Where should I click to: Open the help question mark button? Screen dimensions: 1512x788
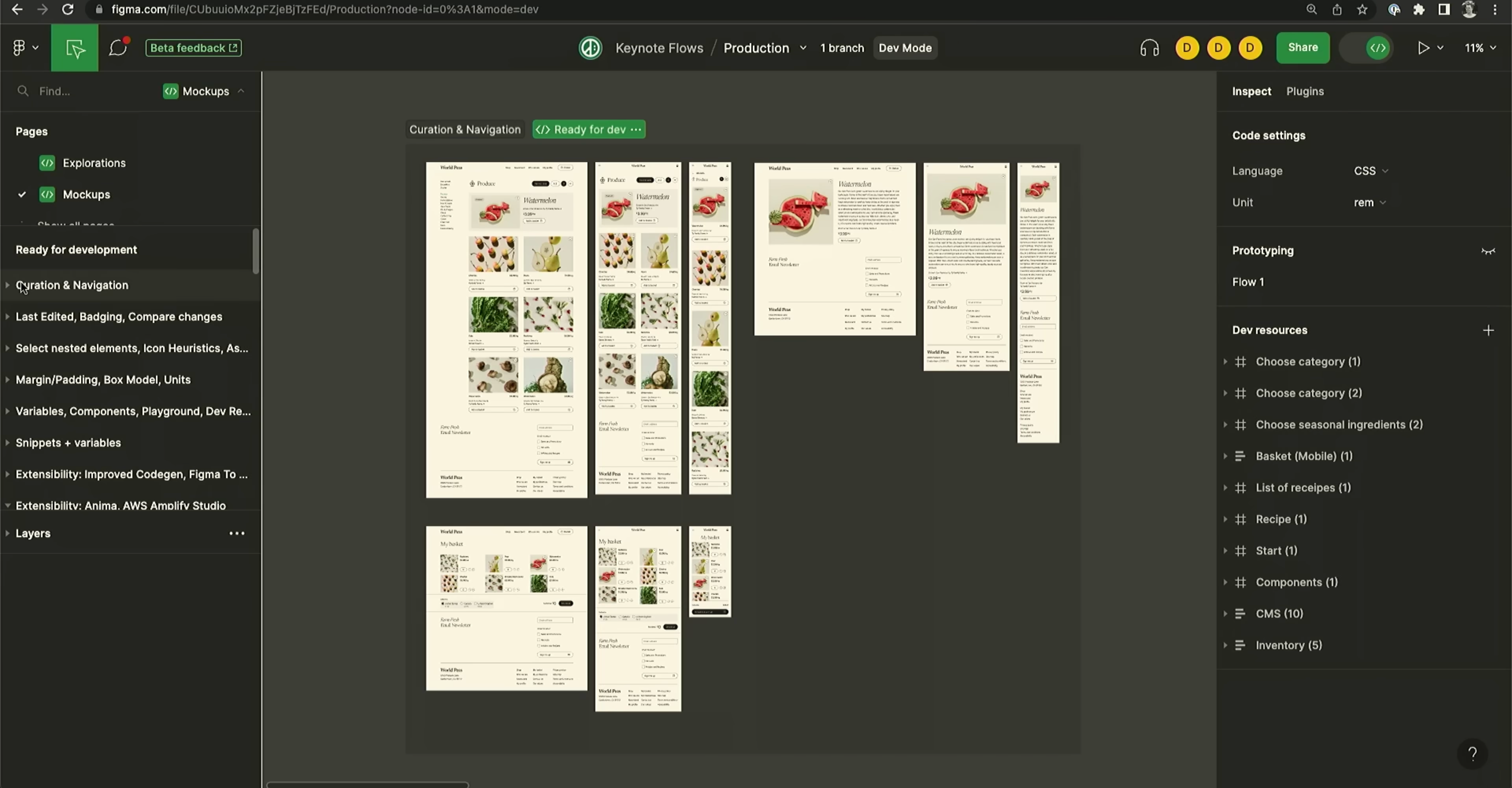coord(1472,753)
